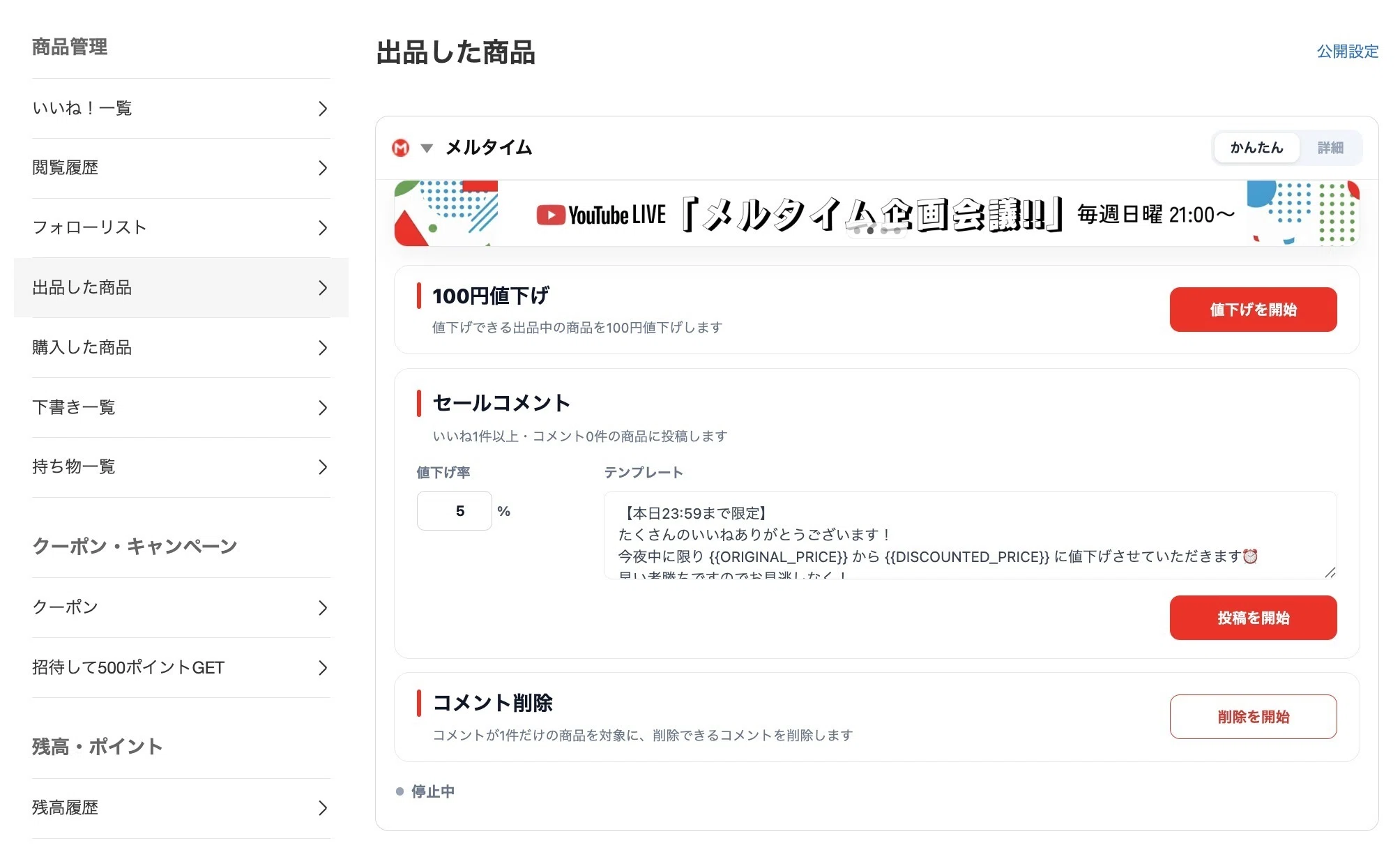The image size is (1400, 859).
Task: Switch to かんたん mode
Action: pos(1256,148)
